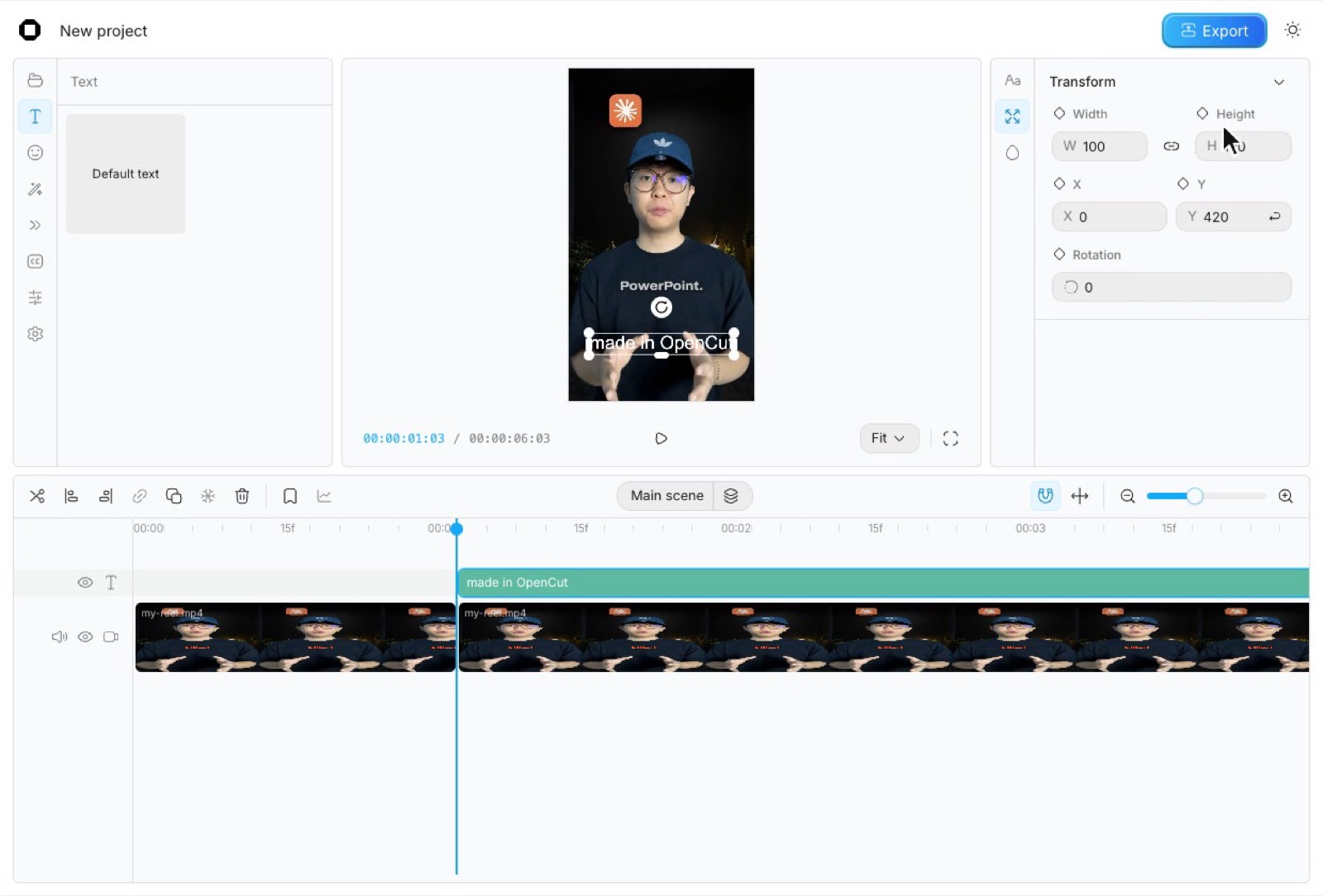
Task: Click the Export button
Action: [x=1214, y=31]
